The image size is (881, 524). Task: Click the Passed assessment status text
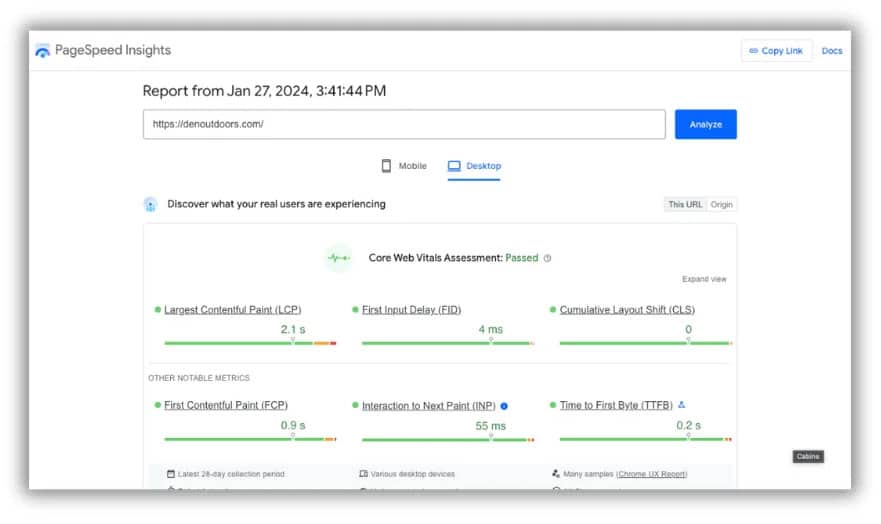[521, 258]
